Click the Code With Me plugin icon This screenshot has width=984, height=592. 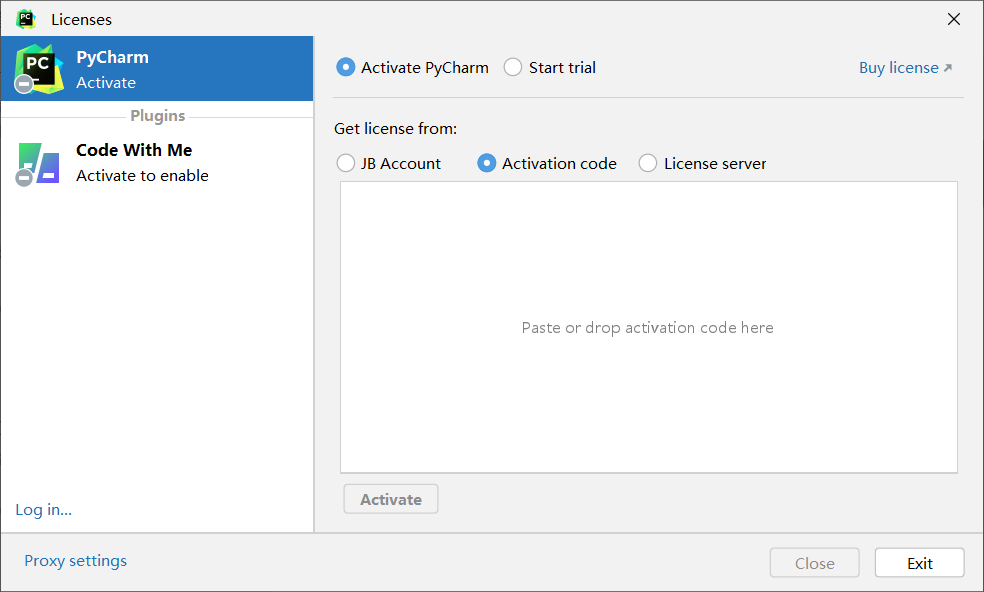click(39, 163)
